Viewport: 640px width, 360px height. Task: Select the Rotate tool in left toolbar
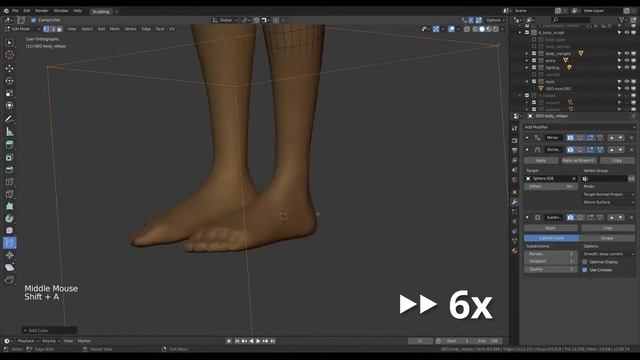click(9, 81)
